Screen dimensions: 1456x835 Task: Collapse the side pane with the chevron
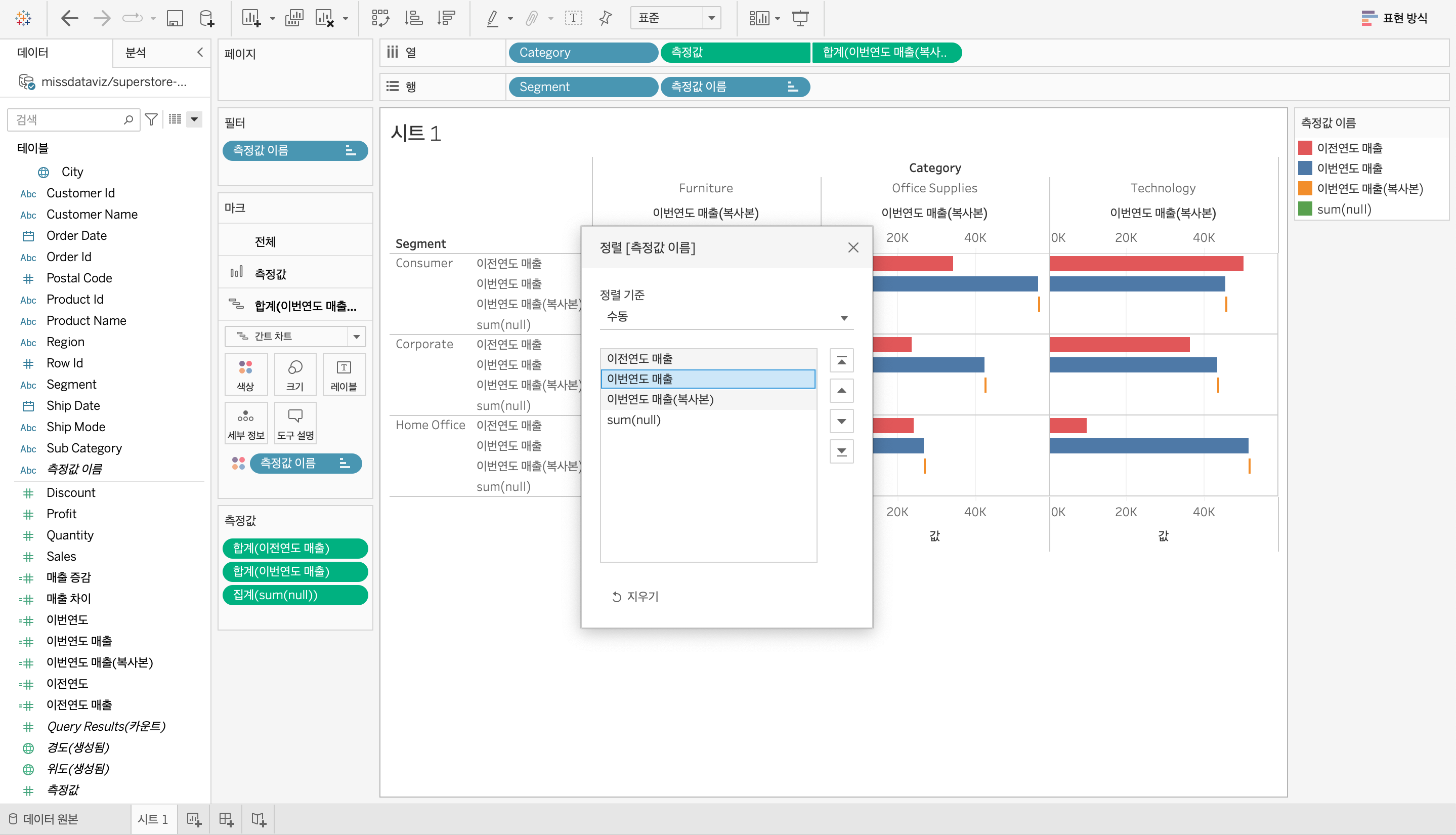coord(200,52)
